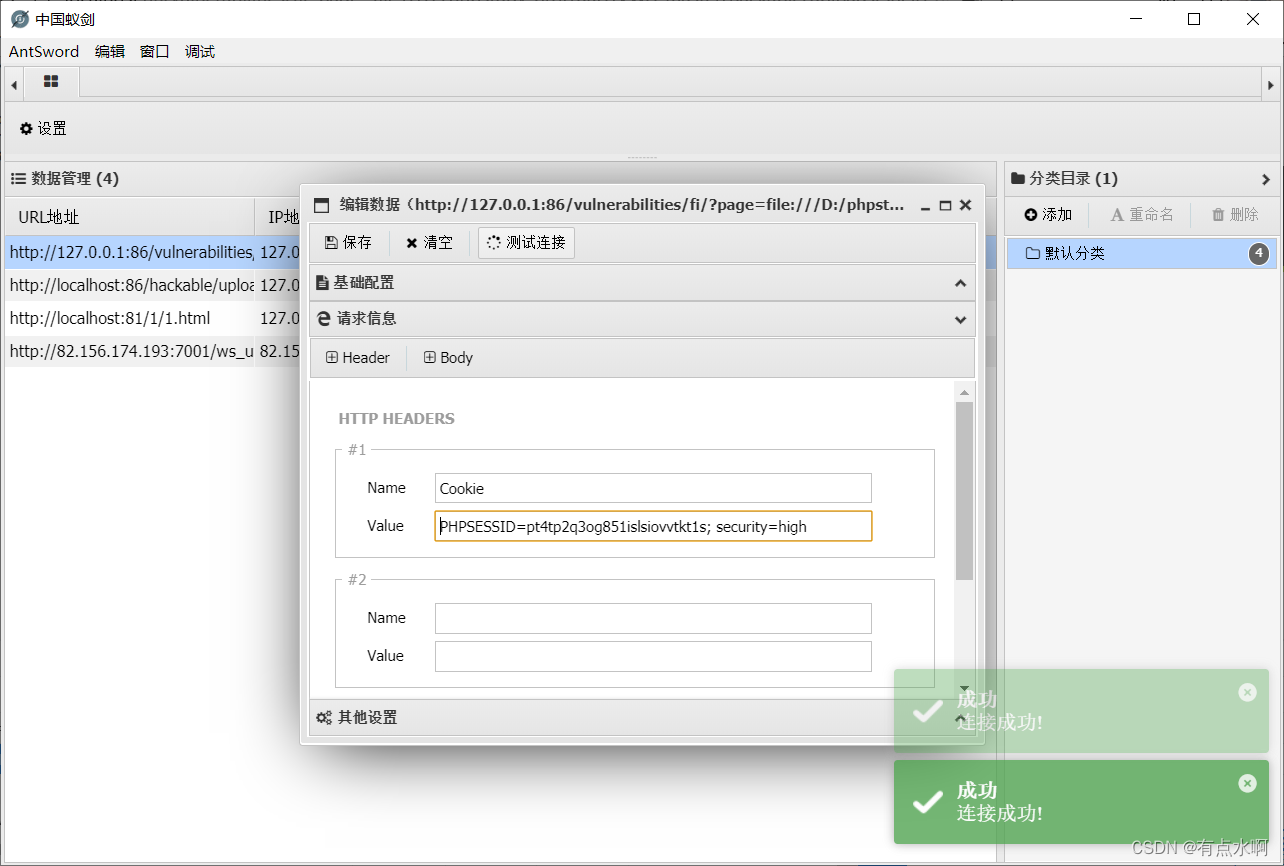
Task: Click the headers panel vertical scrollbar thumb
Action: tap(964, 490)
